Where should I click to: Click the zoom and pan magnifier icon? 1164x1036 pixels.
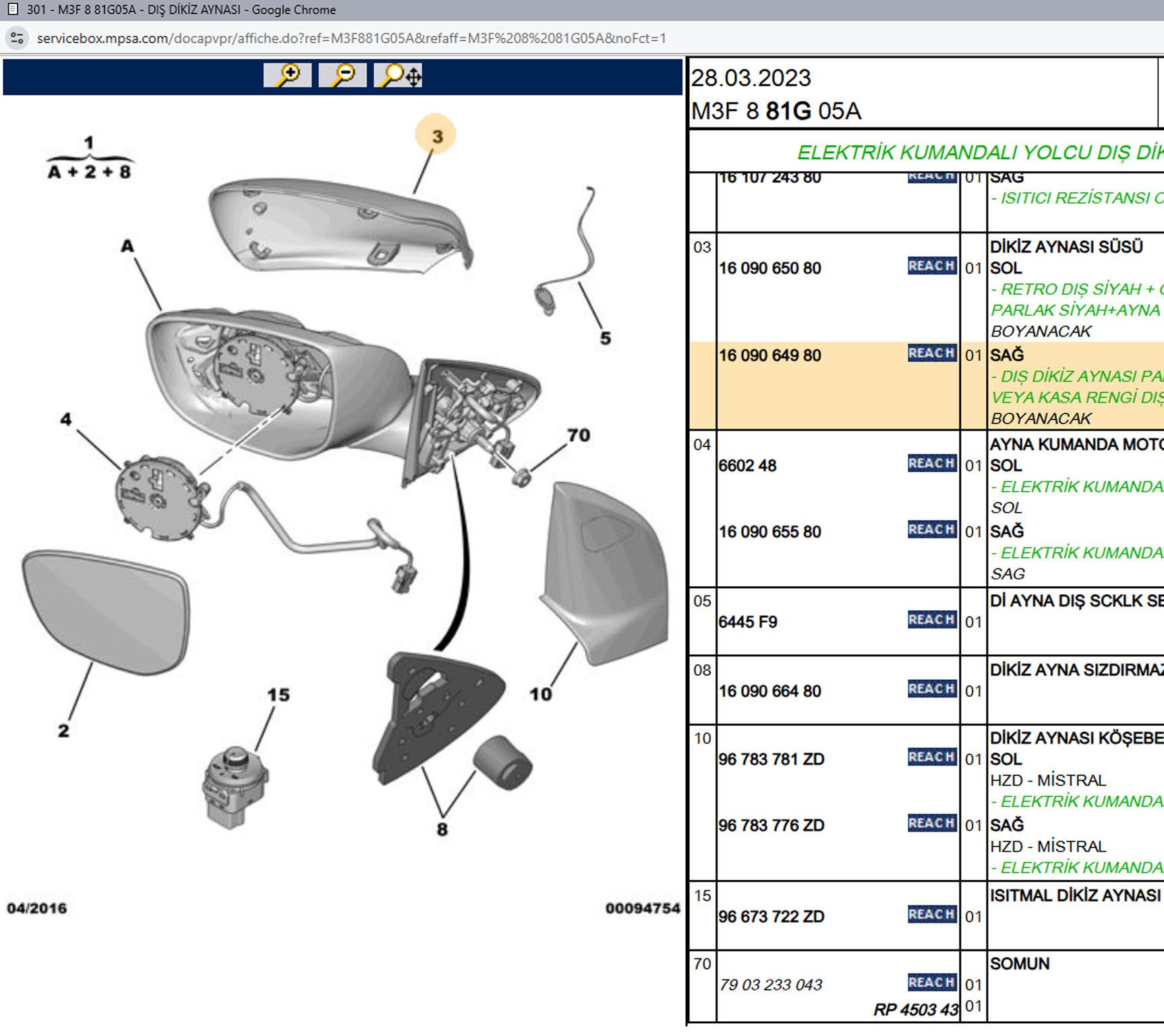[x=398, y=75]
